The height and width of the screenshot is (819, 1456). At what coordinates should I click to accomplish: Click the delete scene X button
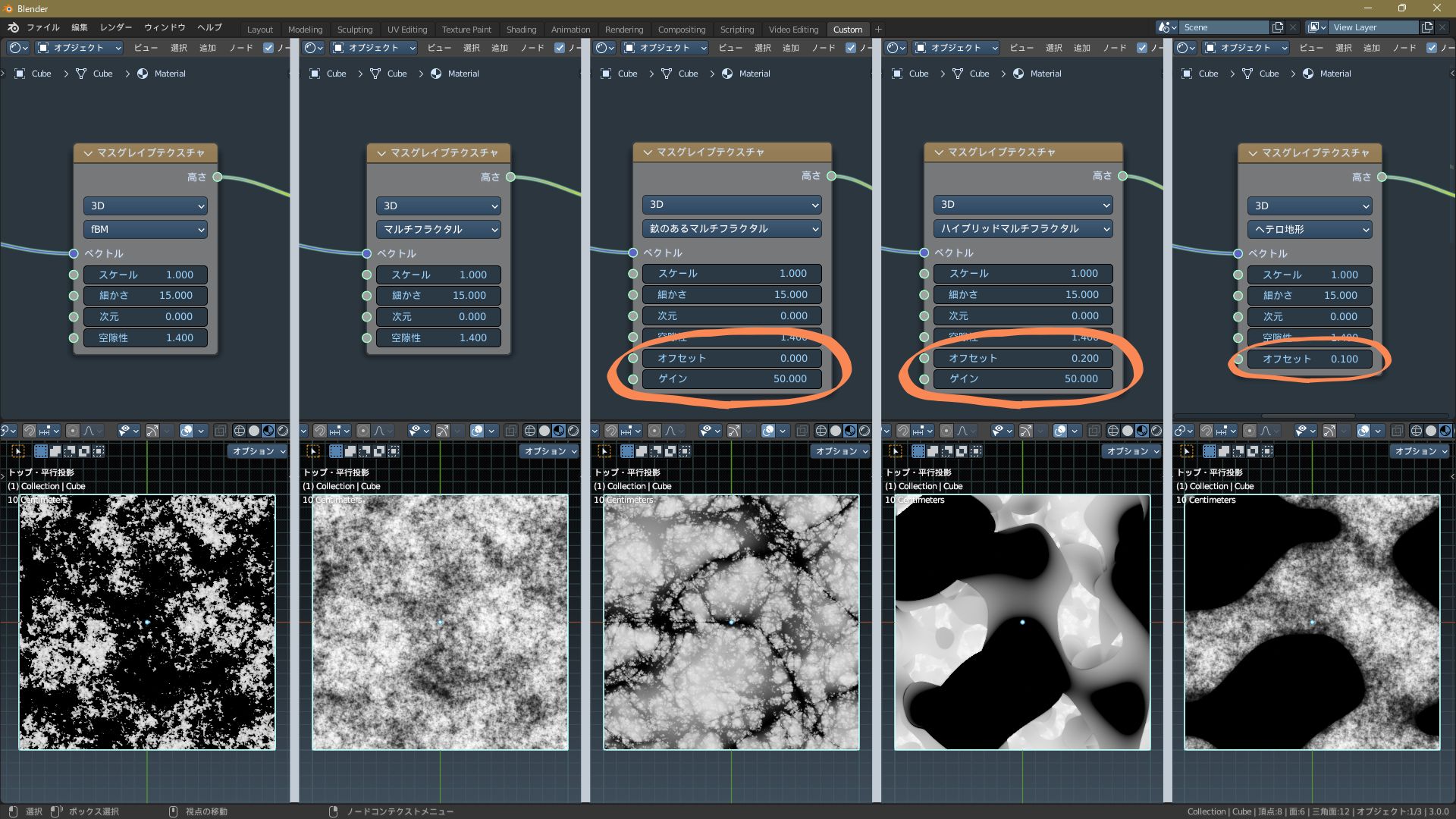1293,27
